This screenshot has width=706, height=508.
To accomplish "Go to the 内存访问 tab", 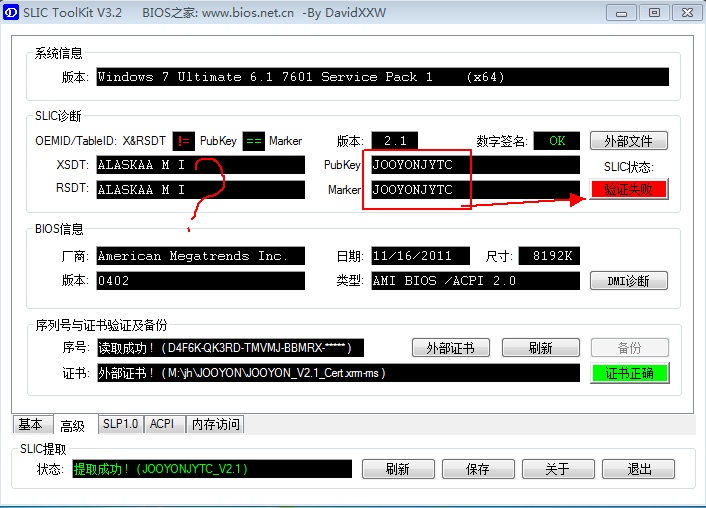I will pos(215,424).
